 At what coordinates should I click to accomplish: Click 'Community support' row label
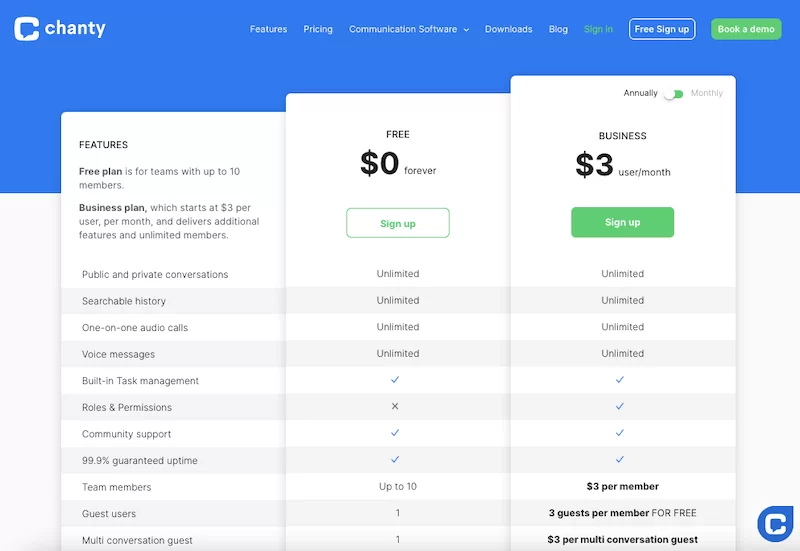pyautogui.click(x=127, y=434)
